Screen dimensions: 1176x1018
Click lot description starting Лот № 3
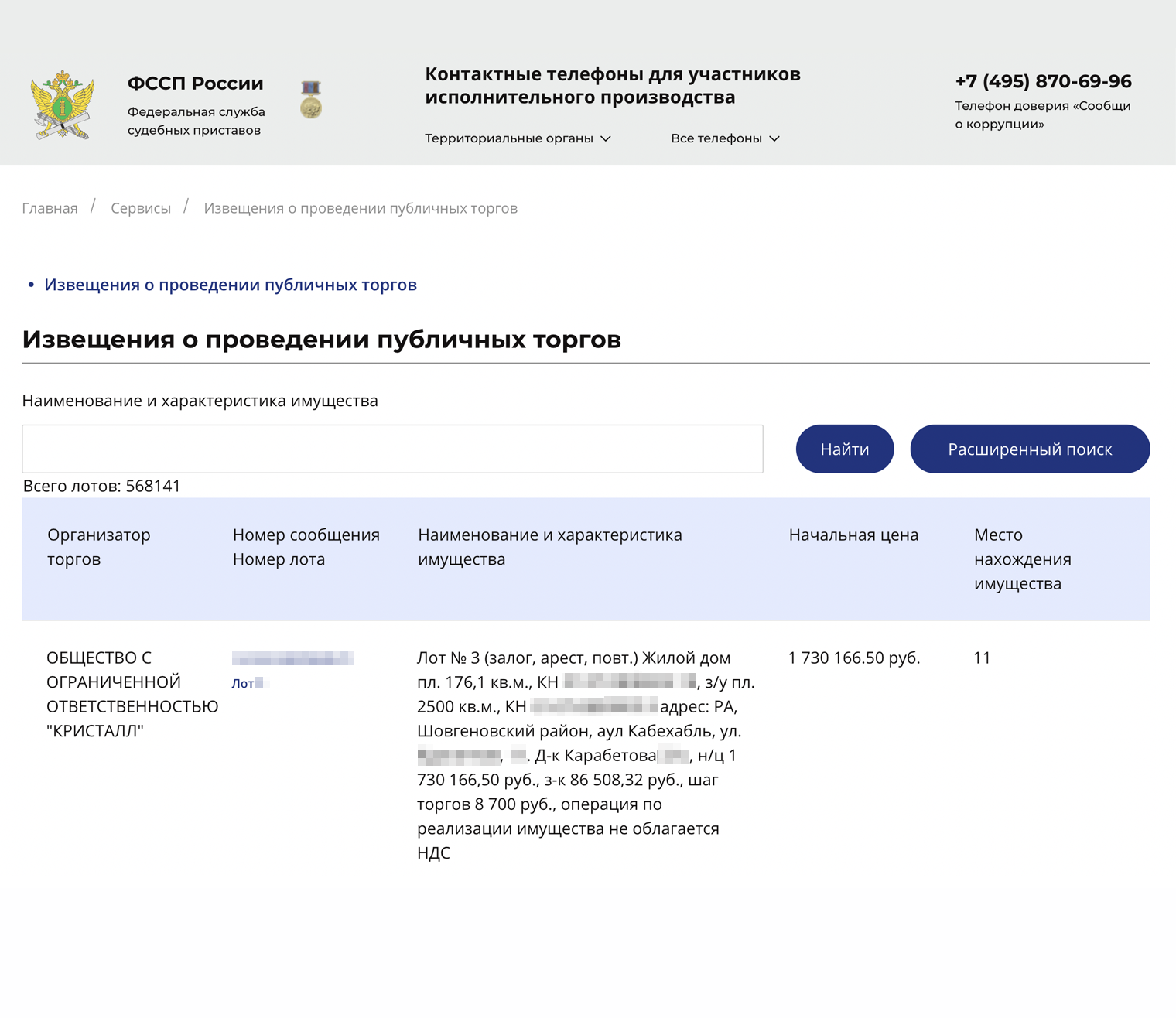(x=586, y=755)
